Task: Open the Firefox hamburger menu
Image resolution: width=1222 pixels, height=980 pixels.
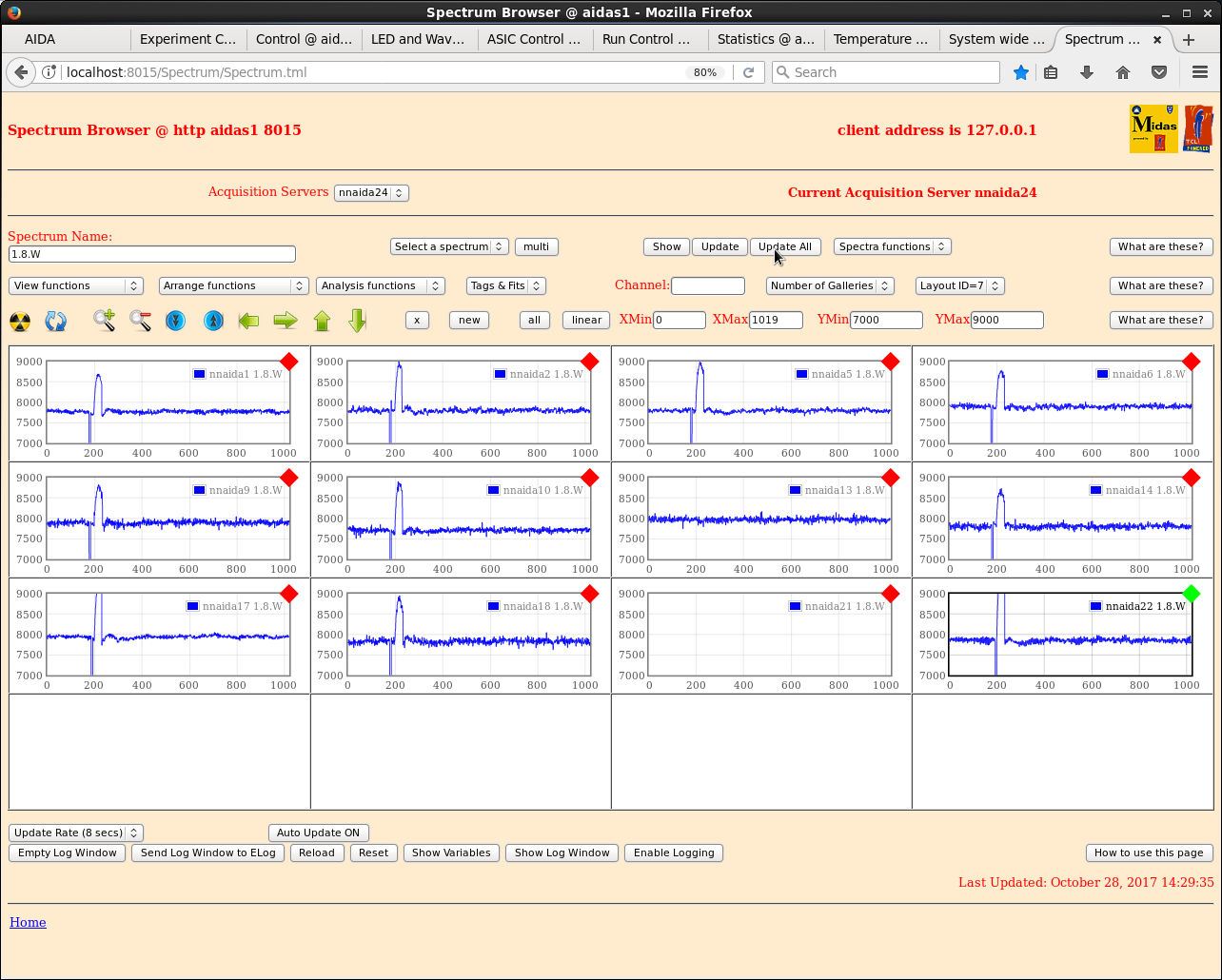Action: (x=1200, y=72)
